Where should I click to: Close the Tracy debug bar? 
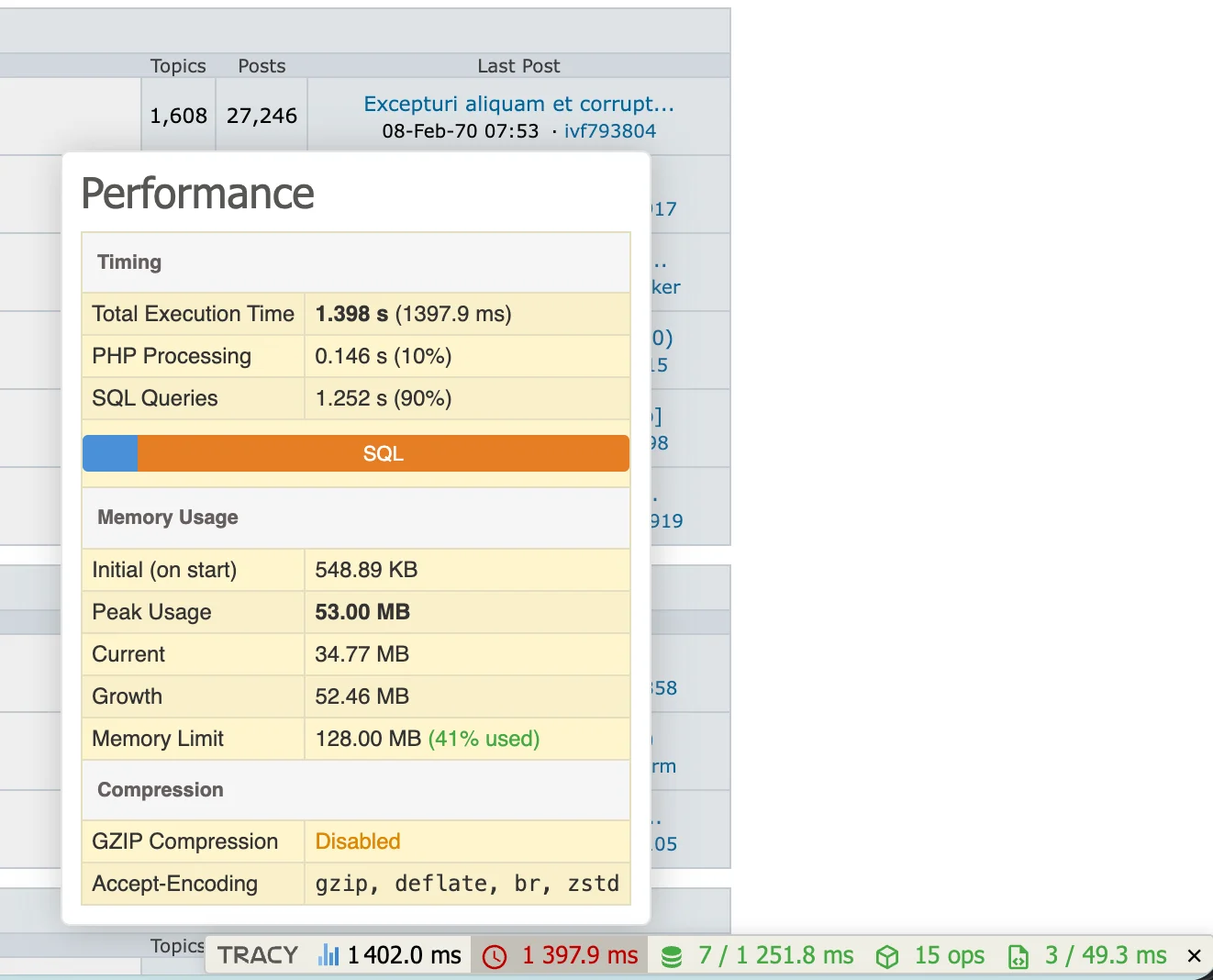click(x=1194, y=956)
